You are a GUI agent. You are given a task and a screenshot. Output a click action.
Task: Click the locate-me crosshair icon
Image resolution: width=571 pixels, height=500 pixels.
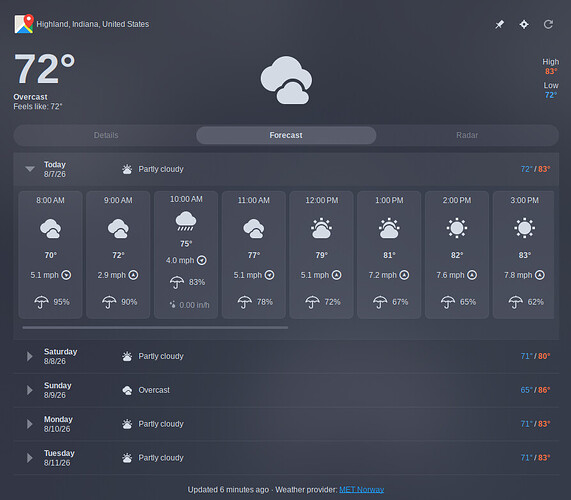tap(524, 24)
